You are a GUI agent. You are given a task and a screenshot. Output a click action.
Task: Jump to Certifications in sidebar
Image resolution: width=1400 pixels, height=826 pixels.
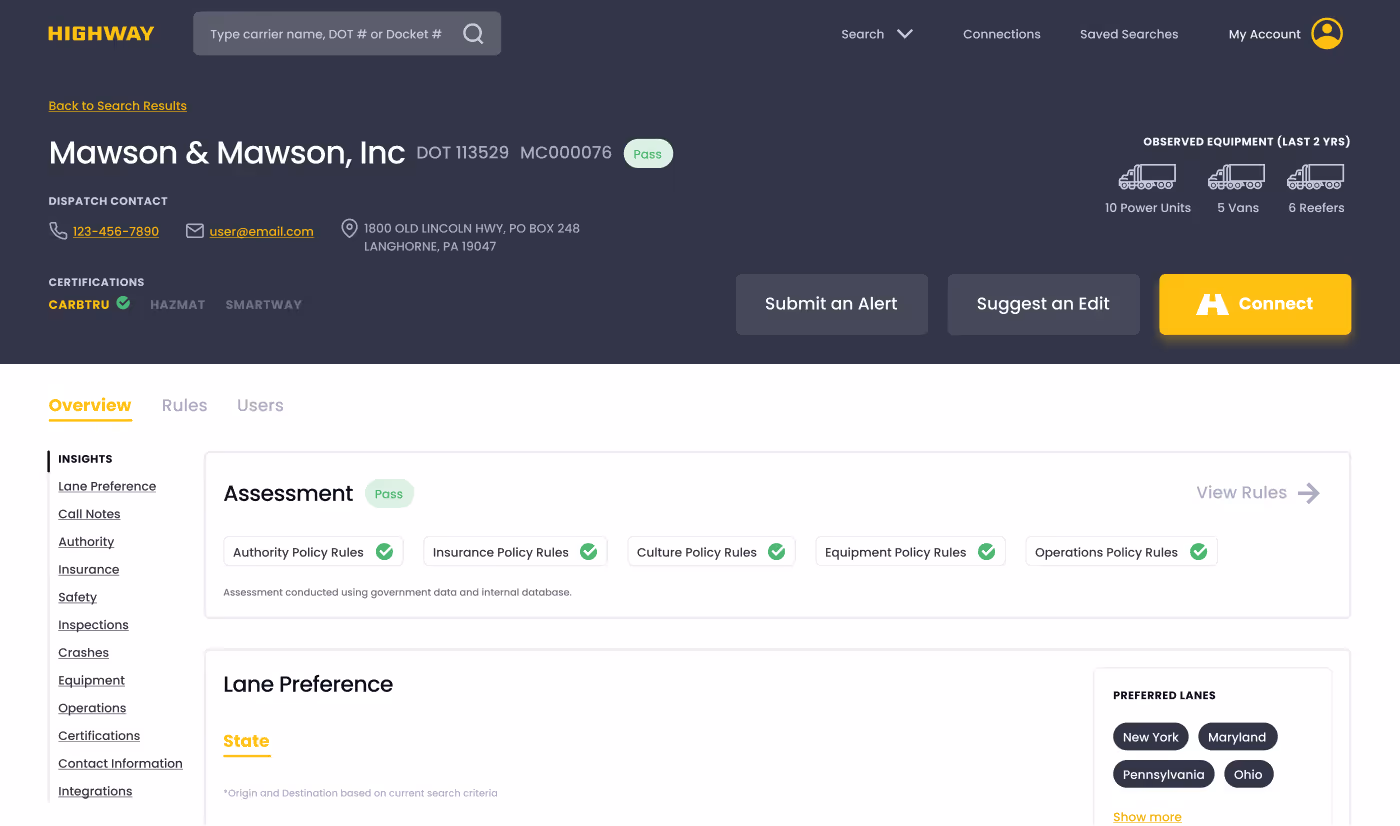click(99, 735)
